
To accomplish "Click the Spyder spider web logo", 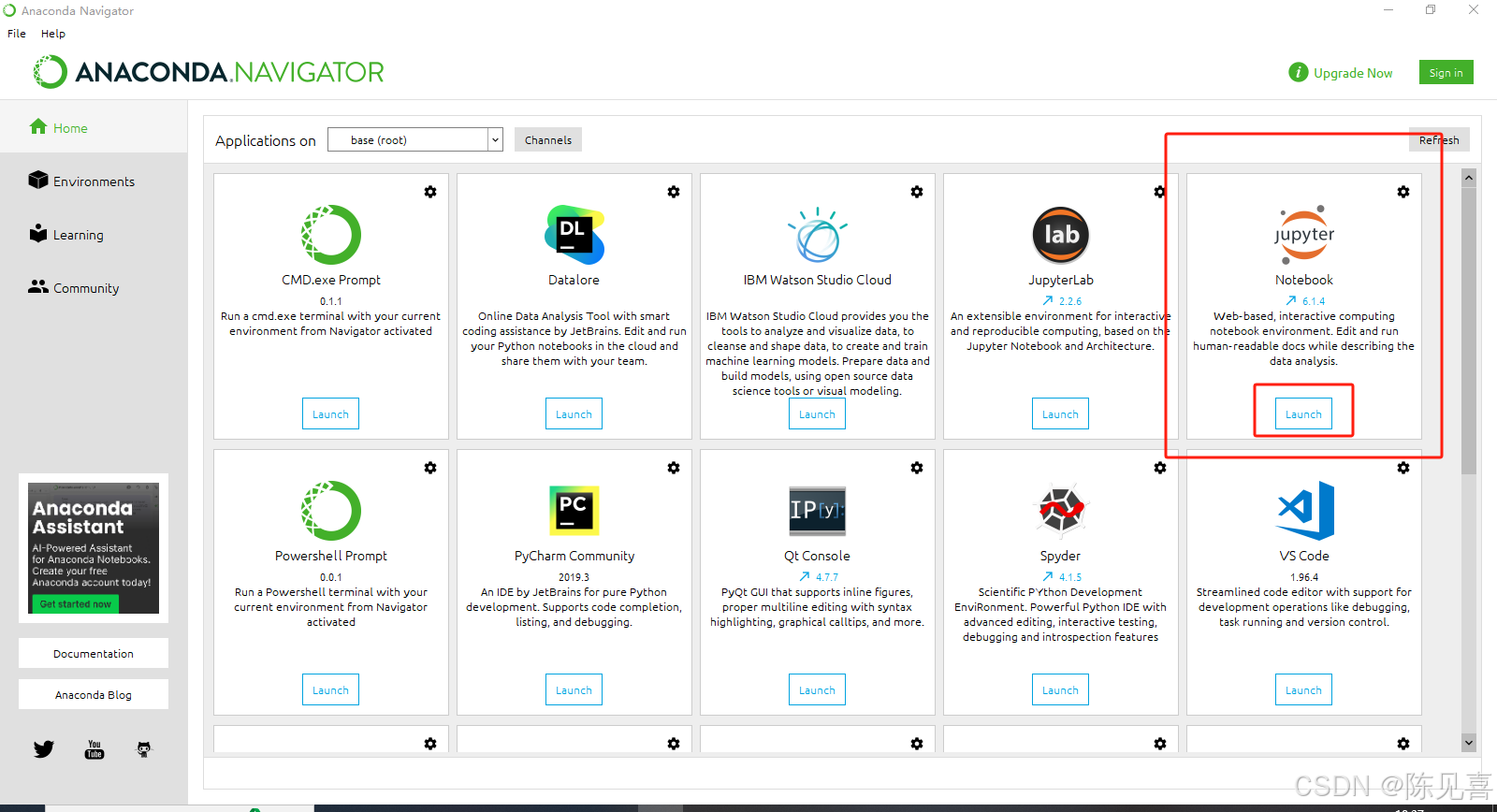I will [x=1061, y=511].
